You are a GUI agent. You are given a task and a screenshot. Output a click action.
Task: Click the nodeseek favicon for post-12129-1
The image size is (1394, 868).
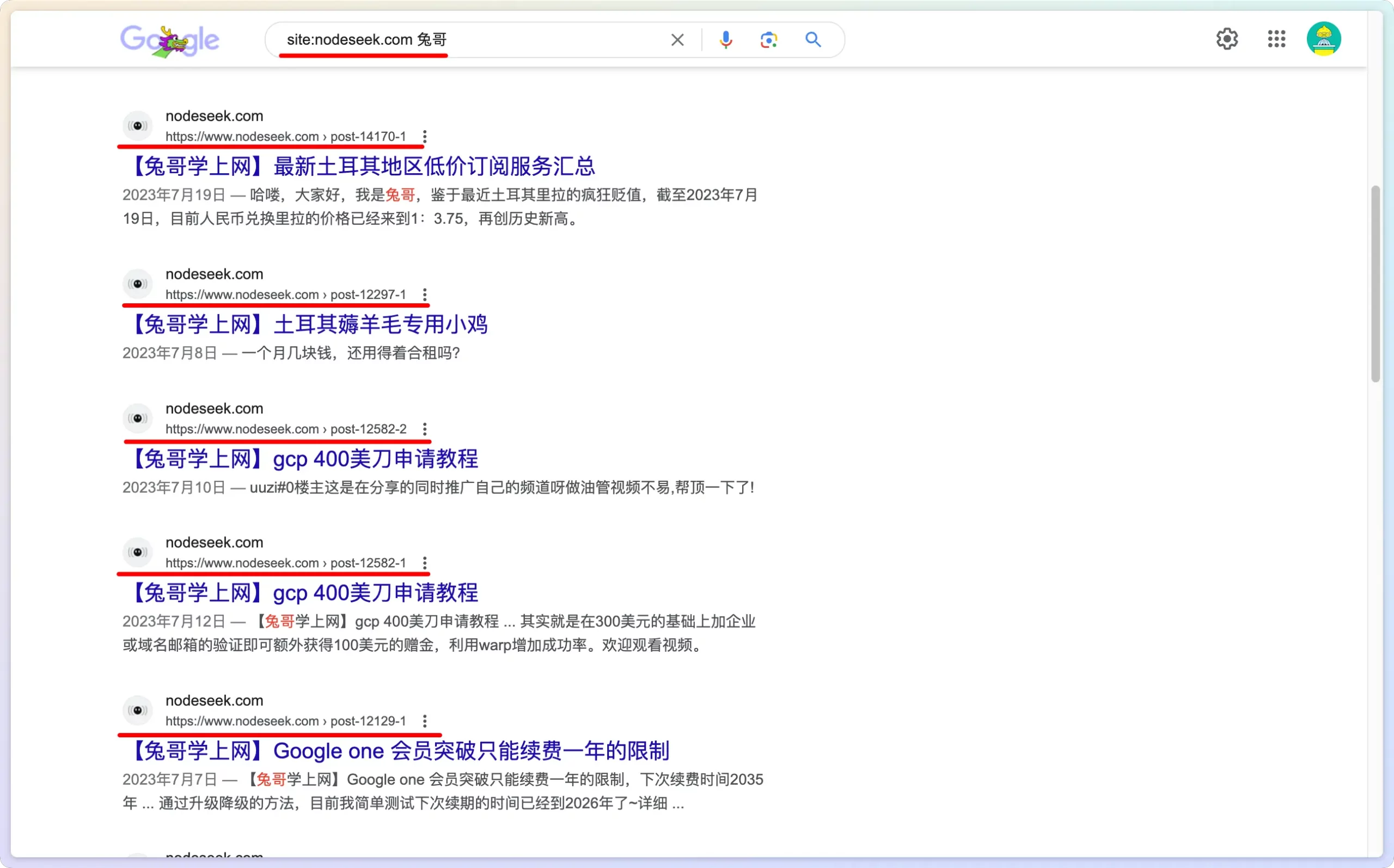coord(138,710)
